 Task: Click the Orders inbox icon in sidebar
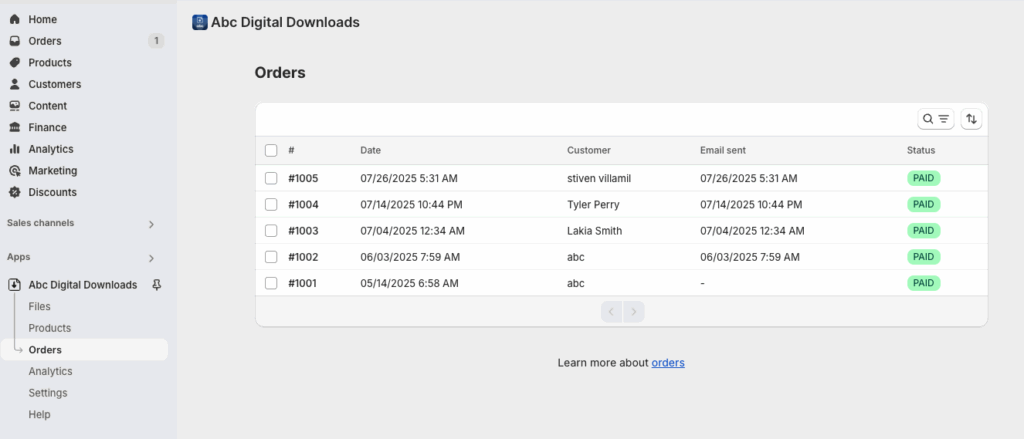coord(14,41)
